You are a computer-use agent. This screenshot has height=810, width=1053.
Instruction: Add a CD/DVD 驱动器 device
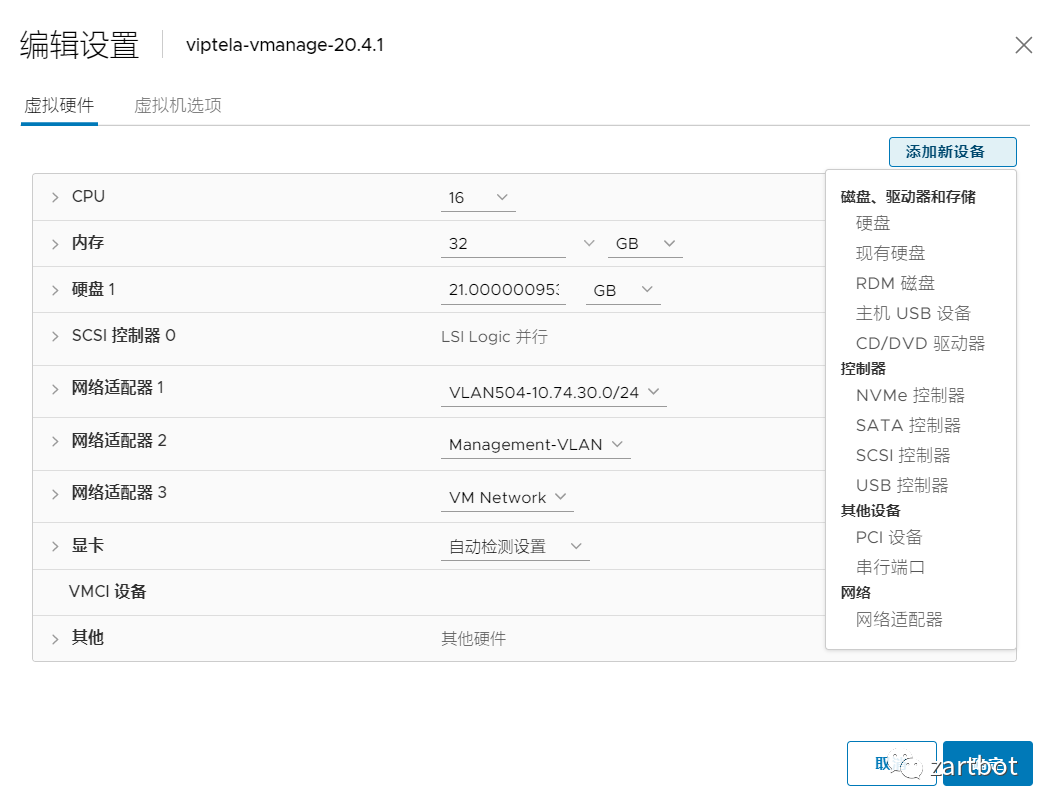[x=920, y=344]
